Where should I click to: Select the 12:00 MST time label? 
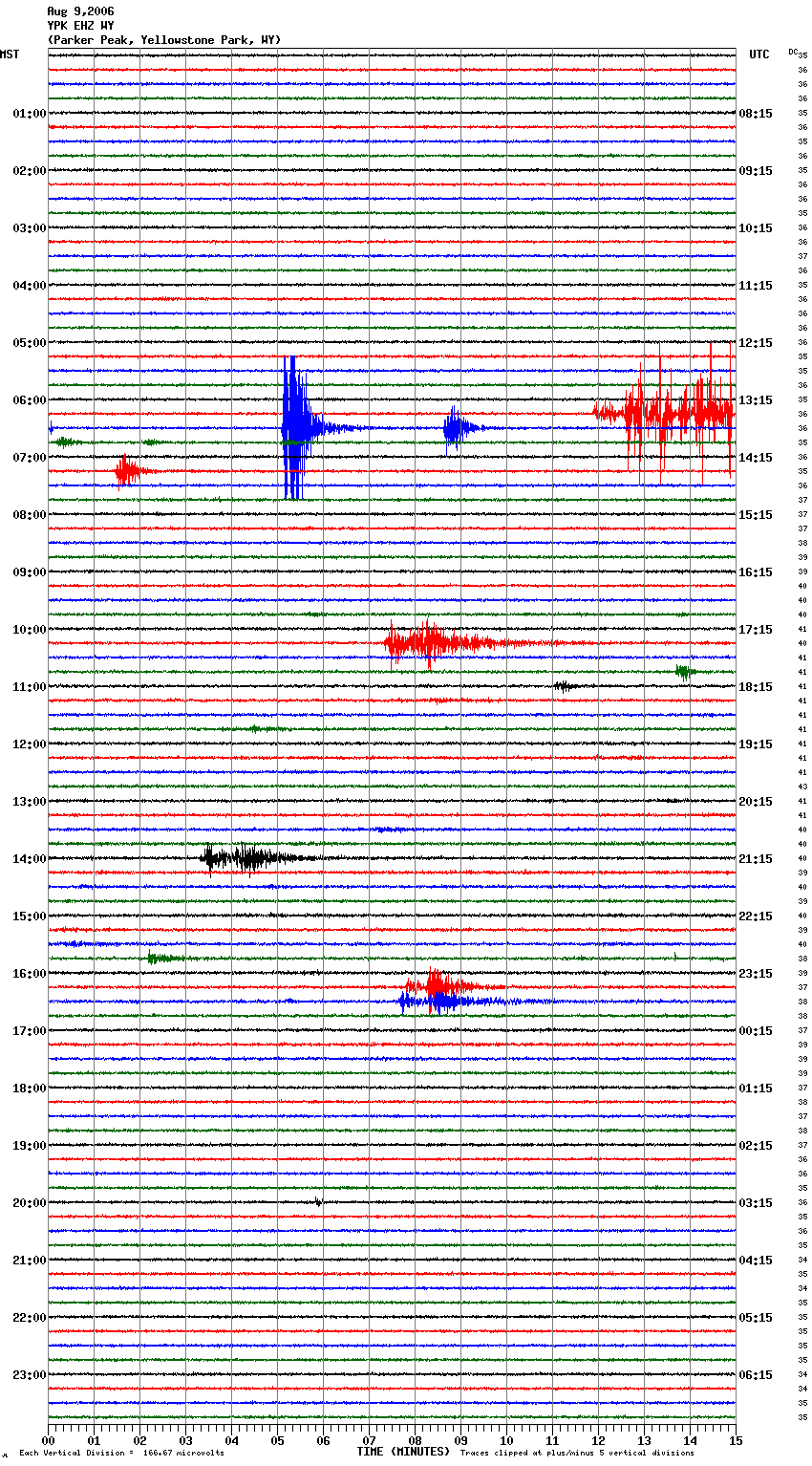click(x=30, y=744)
